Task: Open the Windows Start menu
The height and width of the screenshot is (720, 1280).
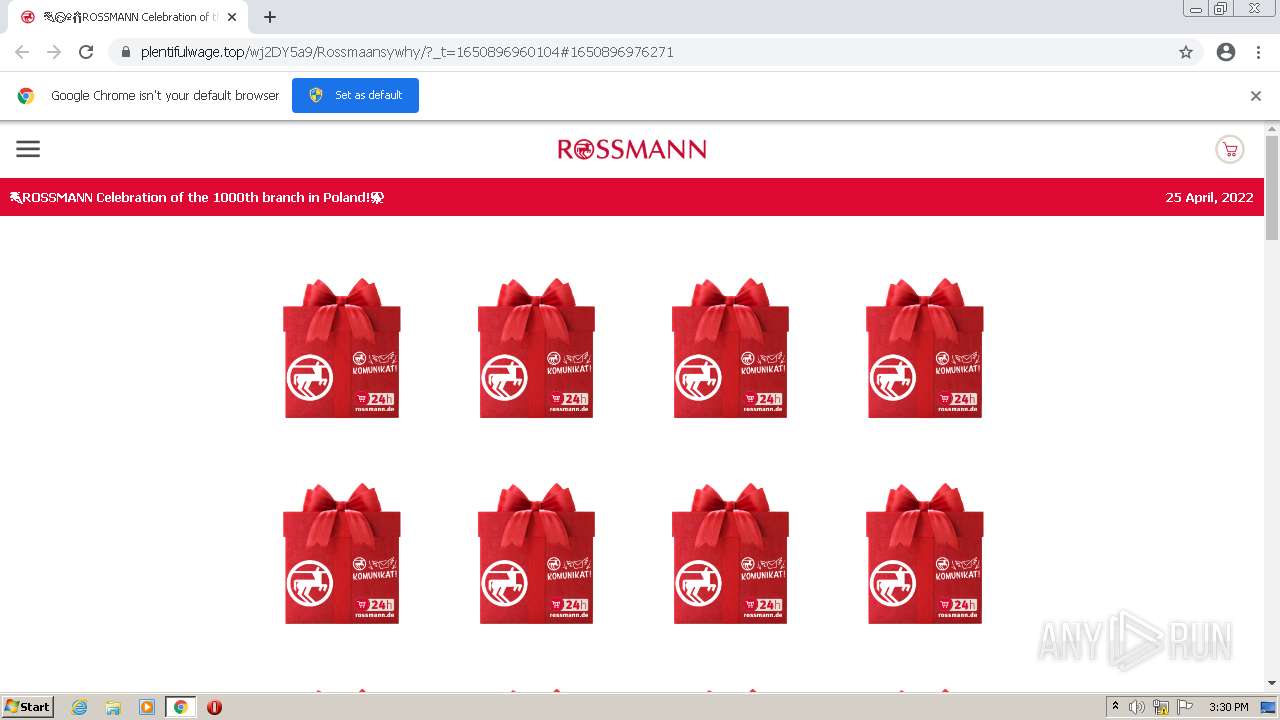Action: [28, 707]
